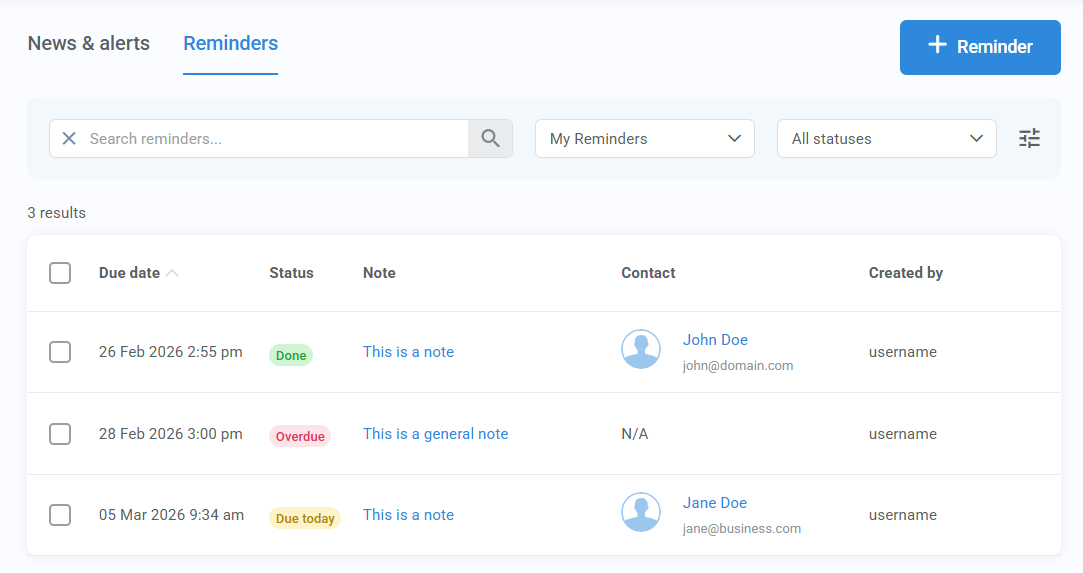Click the N/A contact cell

tap(635, 434)
